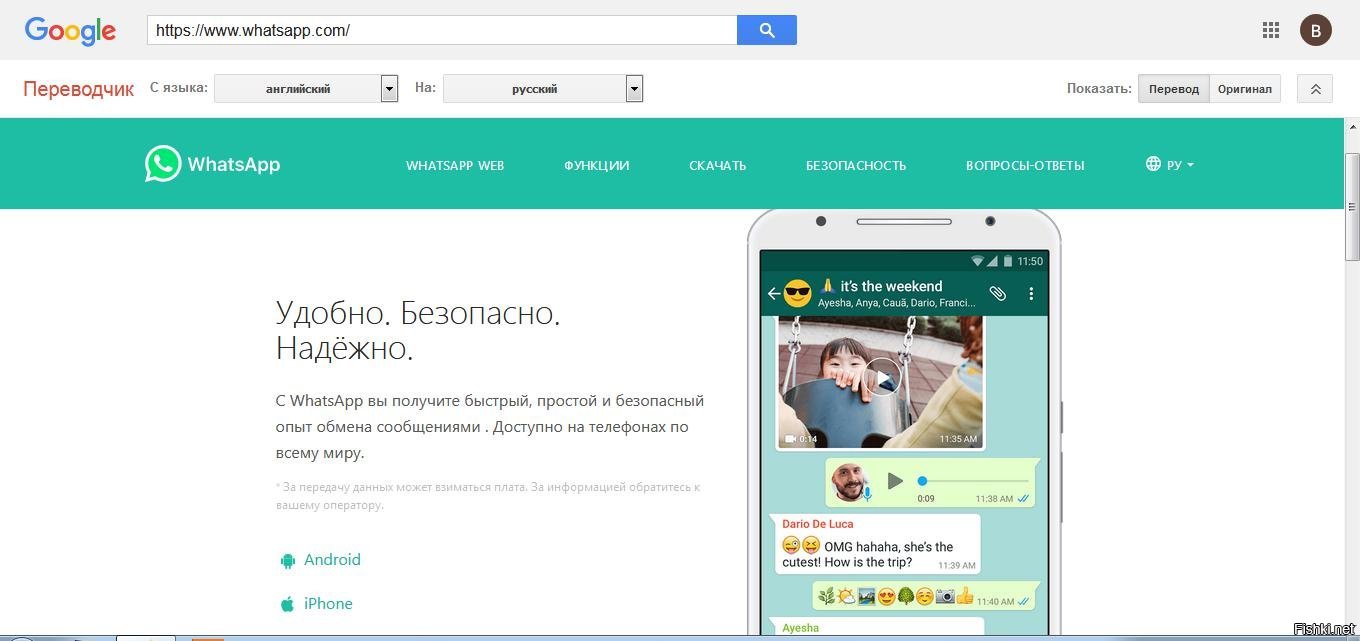The width and height of the screenshot is (1360, 641).
Task: Click the scrollbar up arrow
Action: (x=1352, y=128)
